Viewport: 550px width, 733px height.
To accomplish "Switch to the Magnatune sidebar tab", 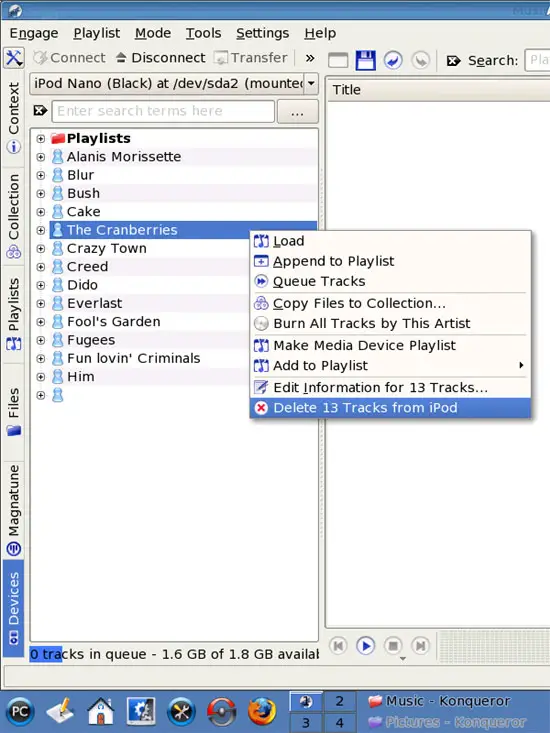I will pos(14,510).
